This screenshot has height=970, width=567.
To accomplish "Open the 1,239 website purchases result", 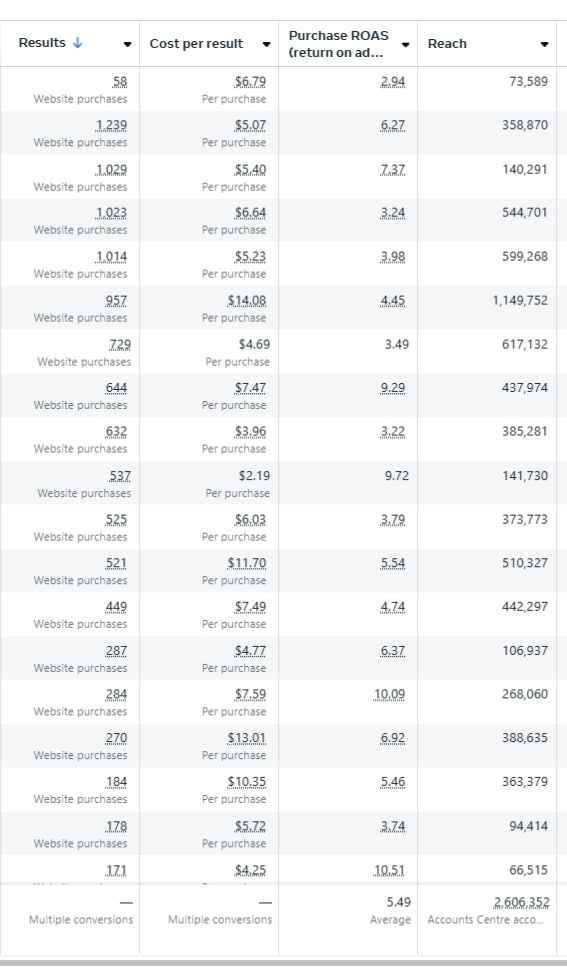I will click(111, 125).
